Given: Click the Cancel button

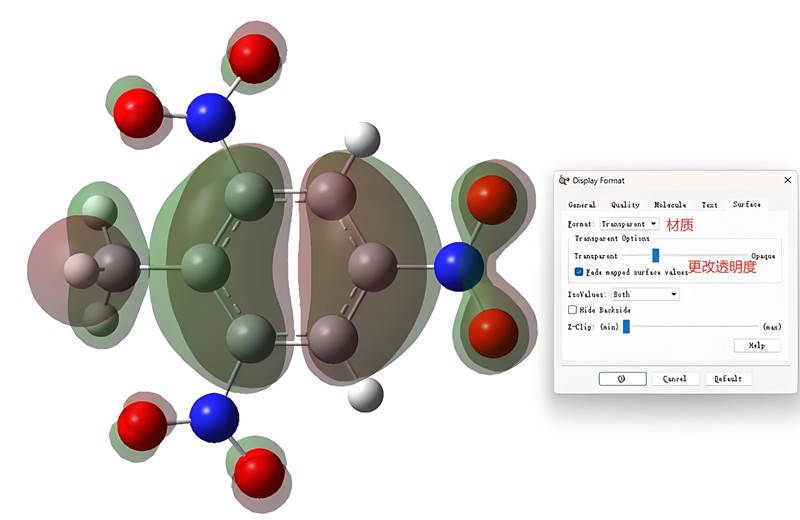Looking at the screenshot, I should [675, 379].
